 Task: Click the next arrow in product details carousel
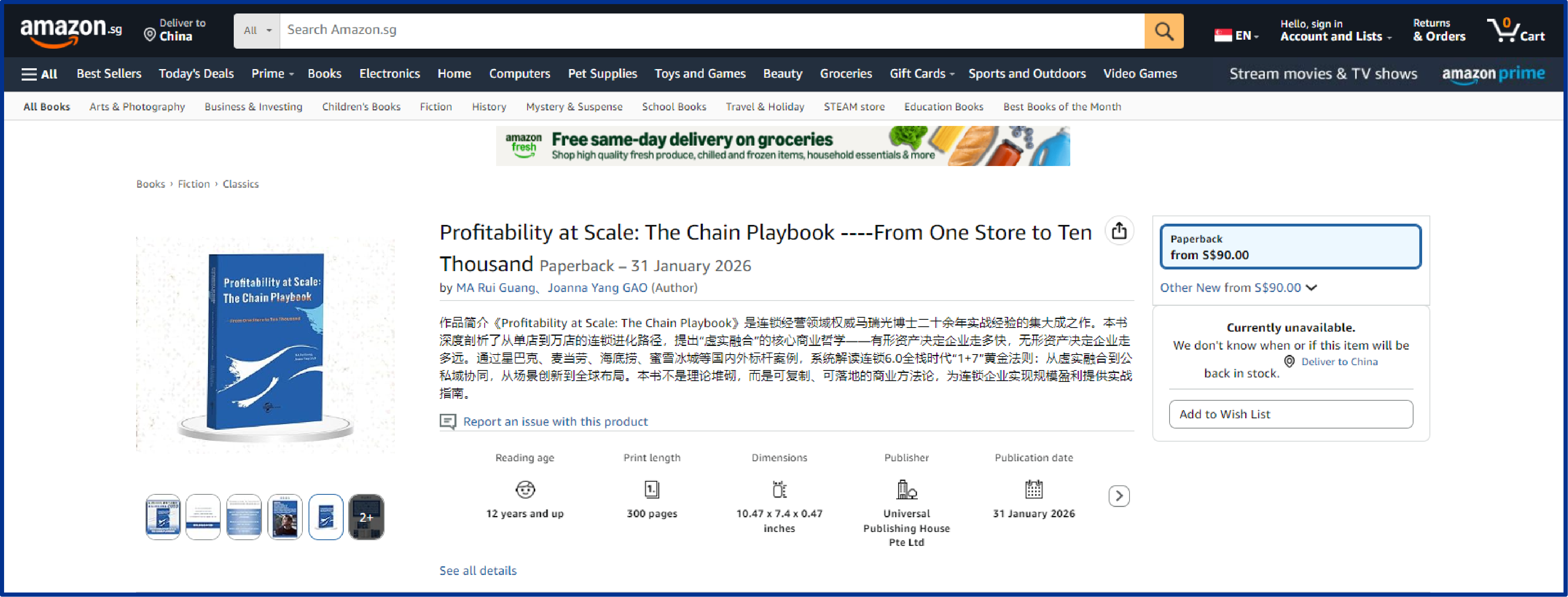(1119, 496)
